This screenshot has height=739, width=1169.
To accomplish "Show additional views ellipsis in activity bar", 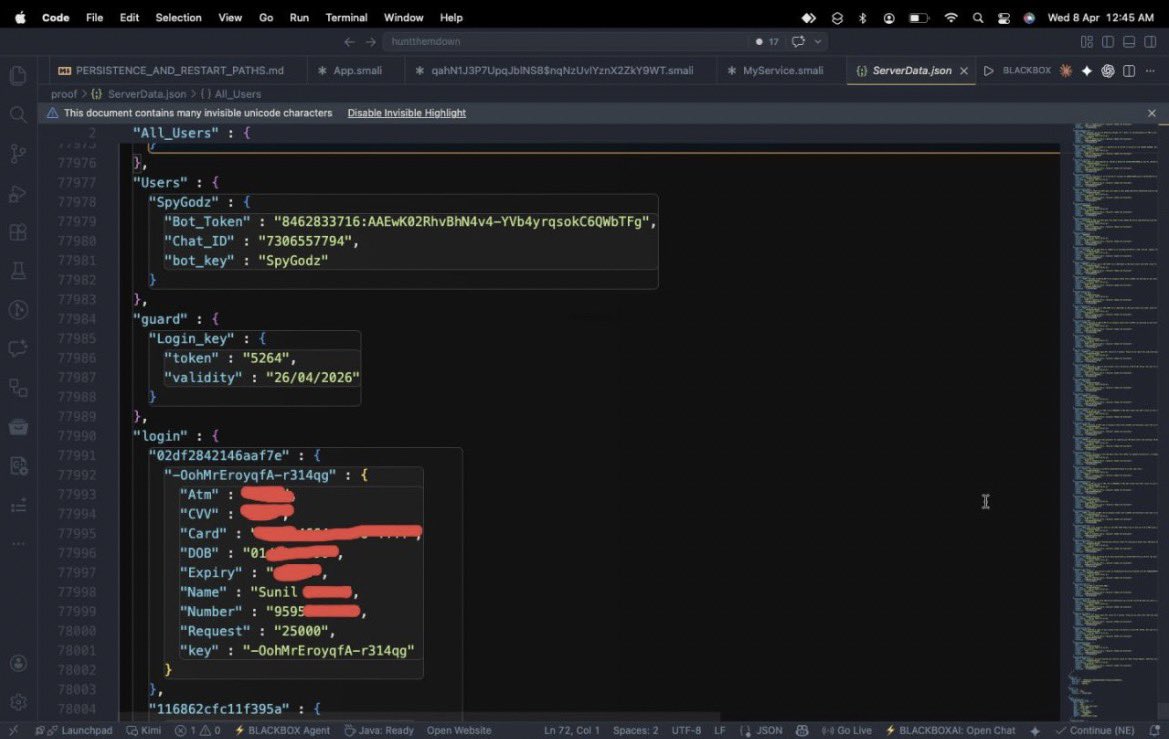I will point(18,544).
